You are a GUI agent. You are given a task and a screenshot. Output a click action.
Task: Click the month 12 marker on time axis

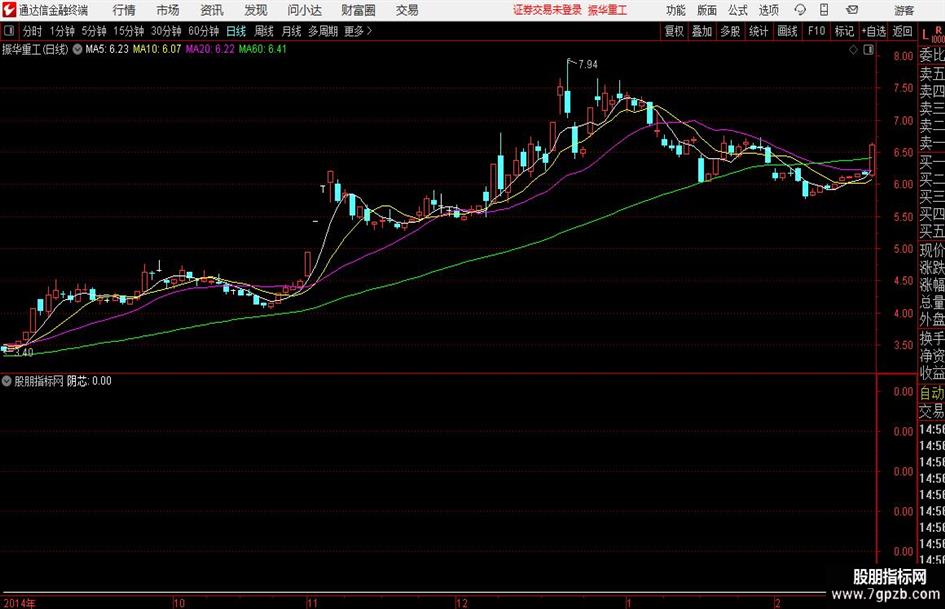click(462, 603)
